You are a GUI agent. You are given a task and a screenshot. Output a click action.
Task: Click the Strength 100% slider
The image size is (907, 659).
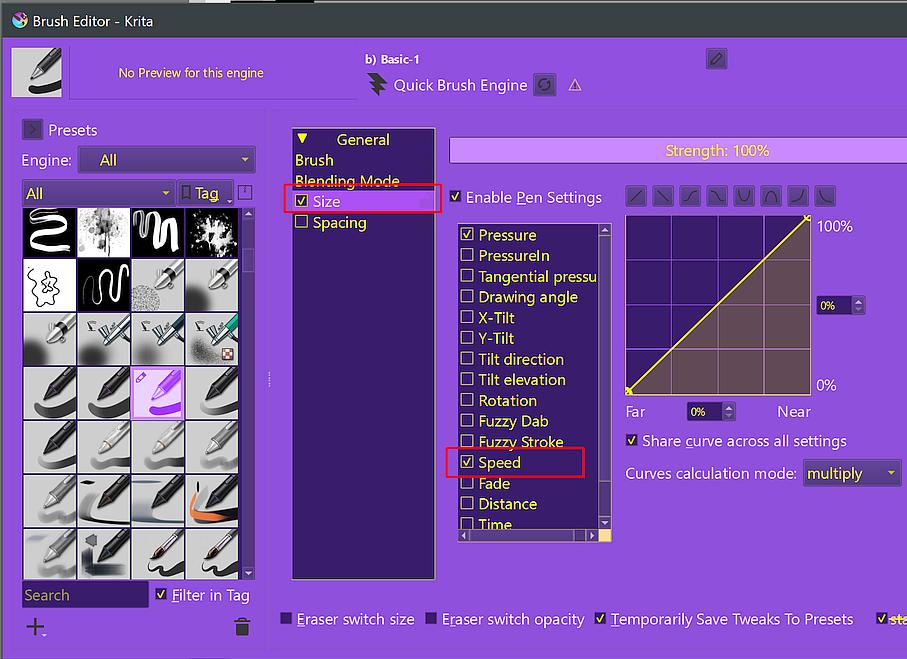click(x=716, y=151)
